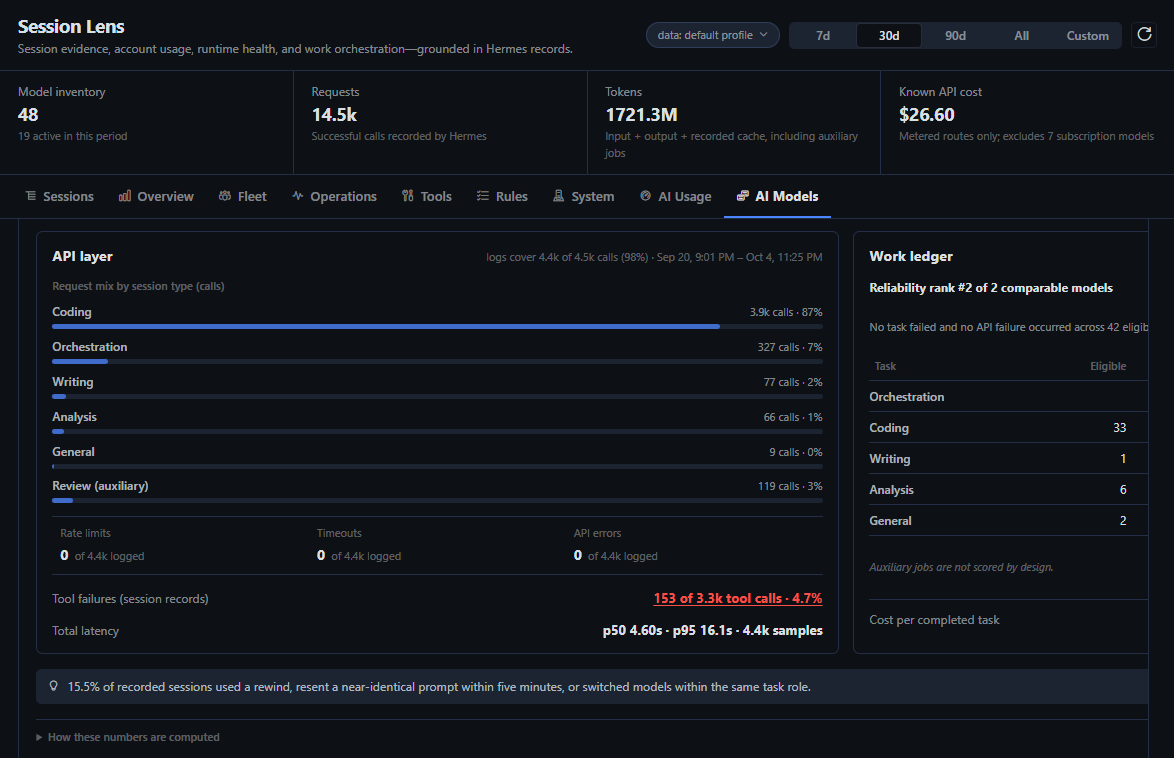Viewport: 1174px width, 758px height.
Task: Switch to the Overview tab
Action: [156, 196]
